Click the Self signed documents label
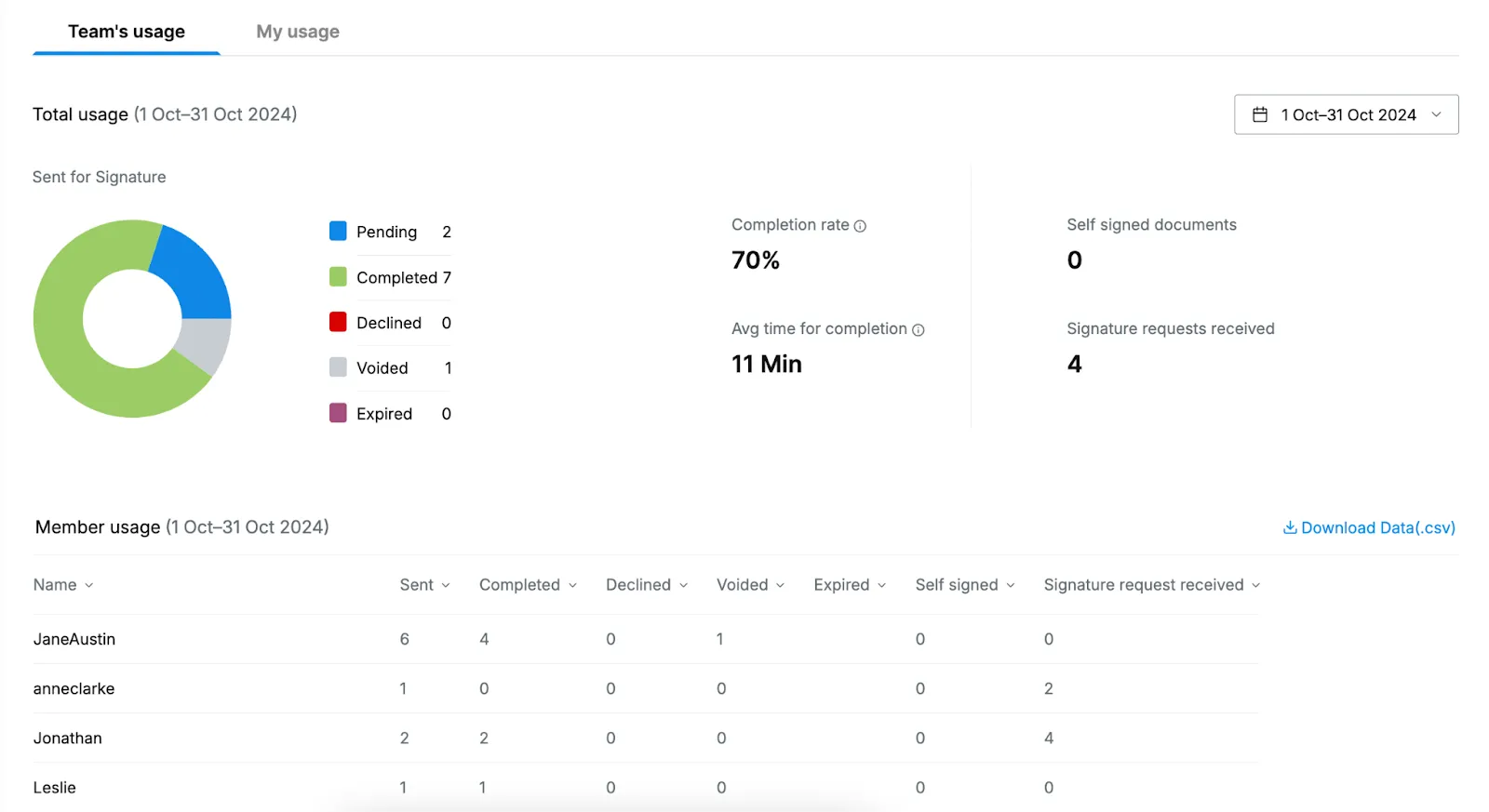This screenshot has width=1489, height=812. point(1151,225)
